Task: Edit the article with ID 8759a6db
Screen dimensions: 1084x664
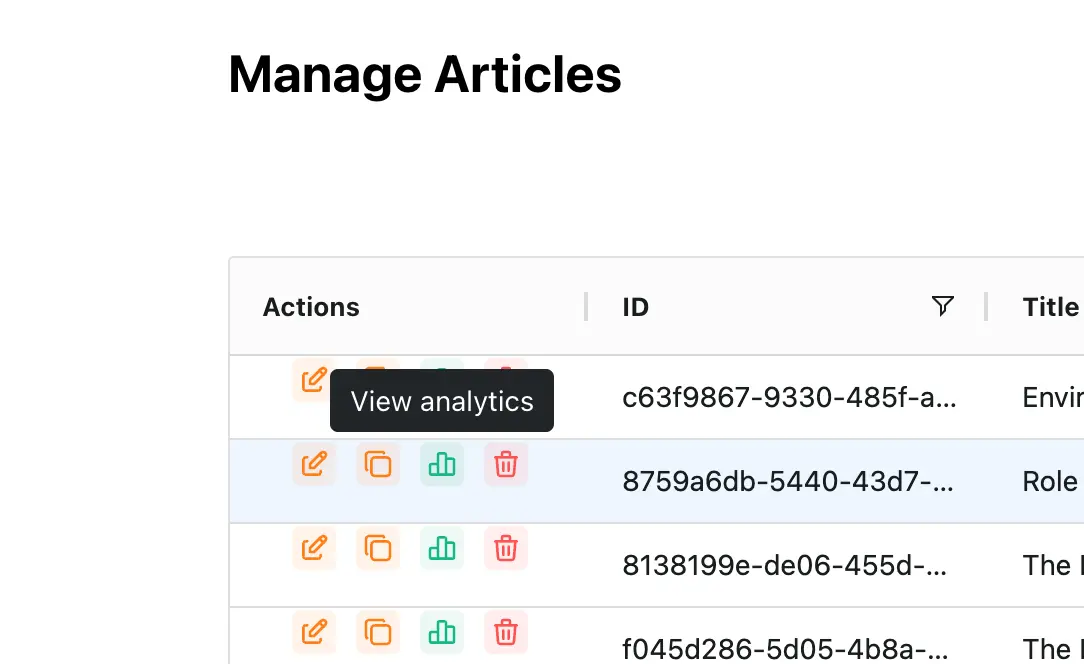Action: [314, 465]
